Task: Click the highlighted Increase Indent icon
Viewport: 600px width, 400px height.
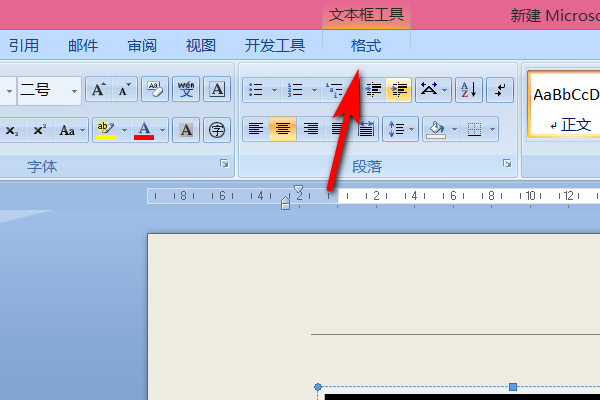Action: (x=399, y=90)
